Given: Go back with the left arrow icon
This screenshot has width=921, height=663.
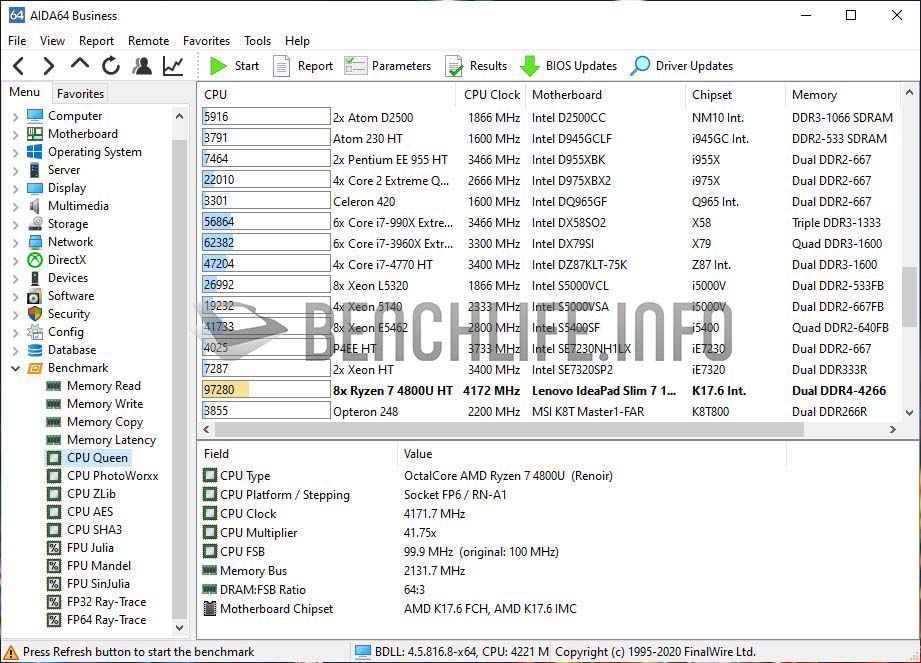Looking at the screenshot, I should [19, 66].
